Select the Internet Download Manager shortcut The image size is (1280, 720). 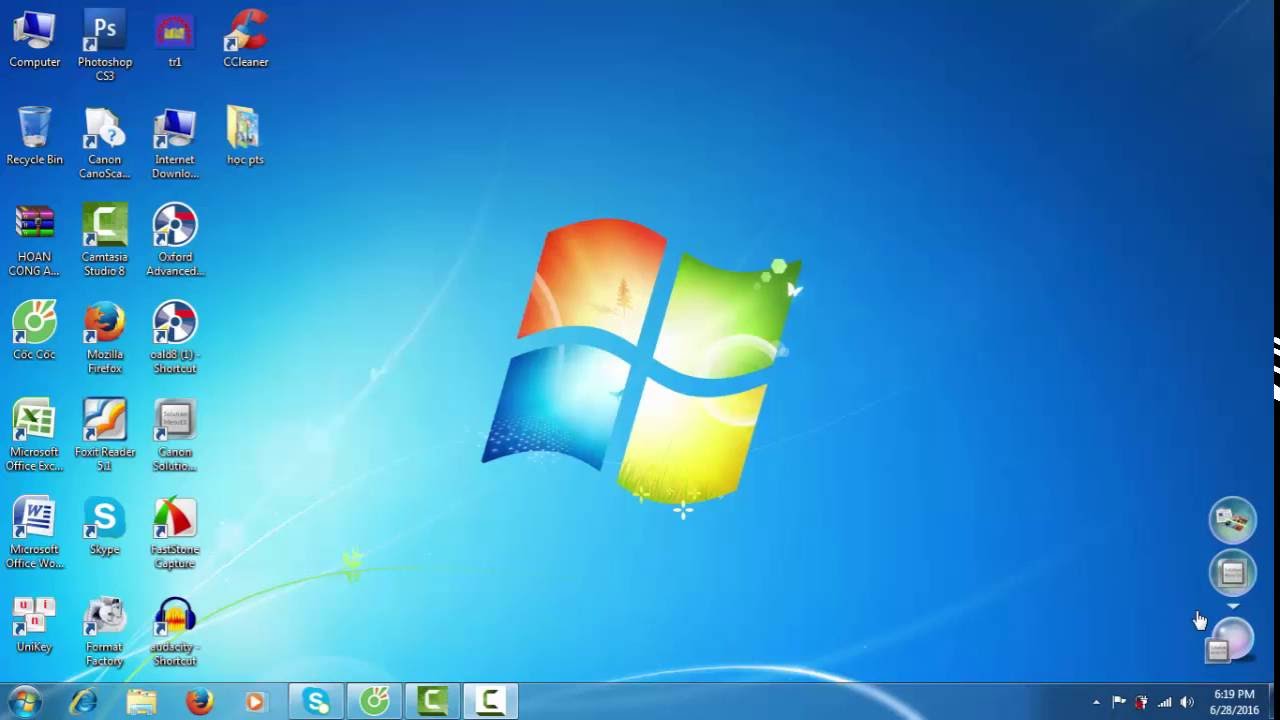175,143
